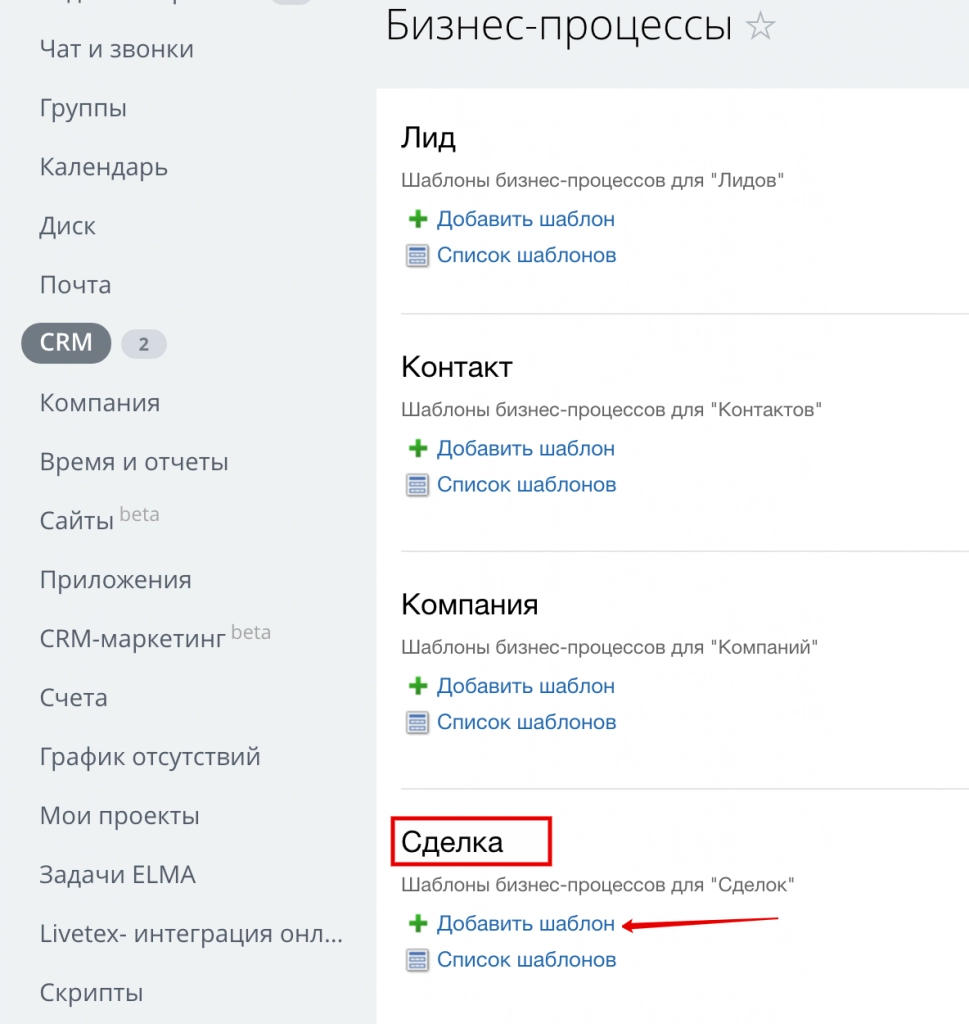The width and height of the screenshot is (969, 1024).
Task: Click the Список шаблонов link for Сделок
Action: point(527,960)
